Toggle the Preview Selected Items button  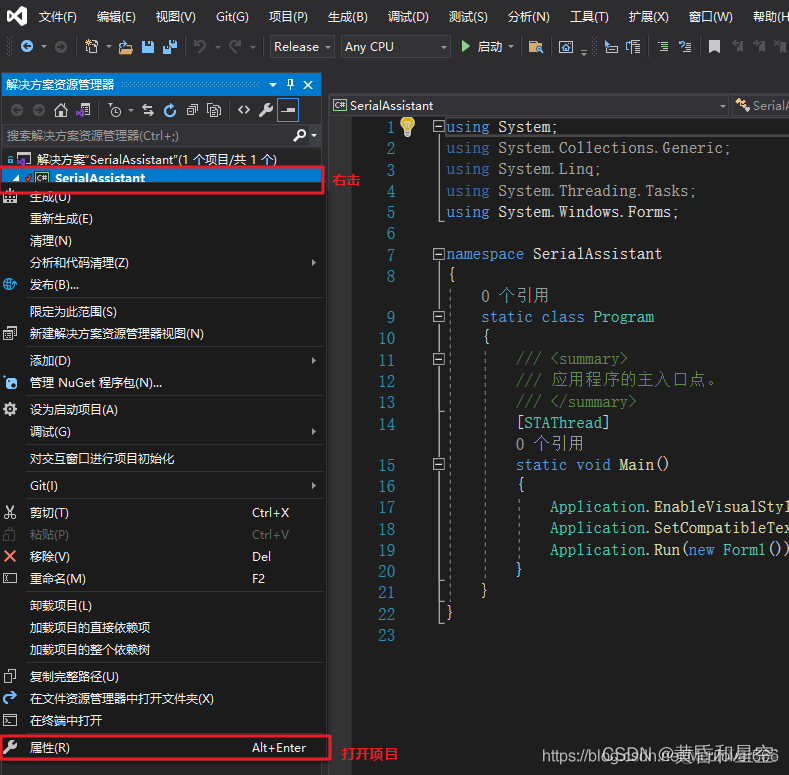(288, 110)
